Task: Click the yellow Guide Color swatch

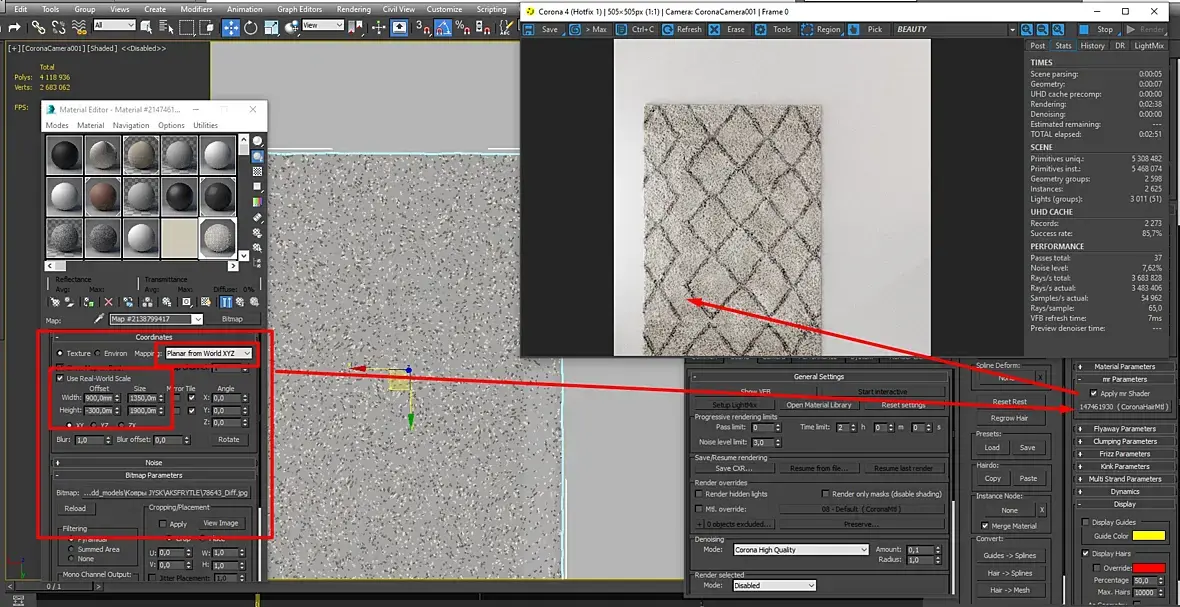Action: [x=1148, y=536]
